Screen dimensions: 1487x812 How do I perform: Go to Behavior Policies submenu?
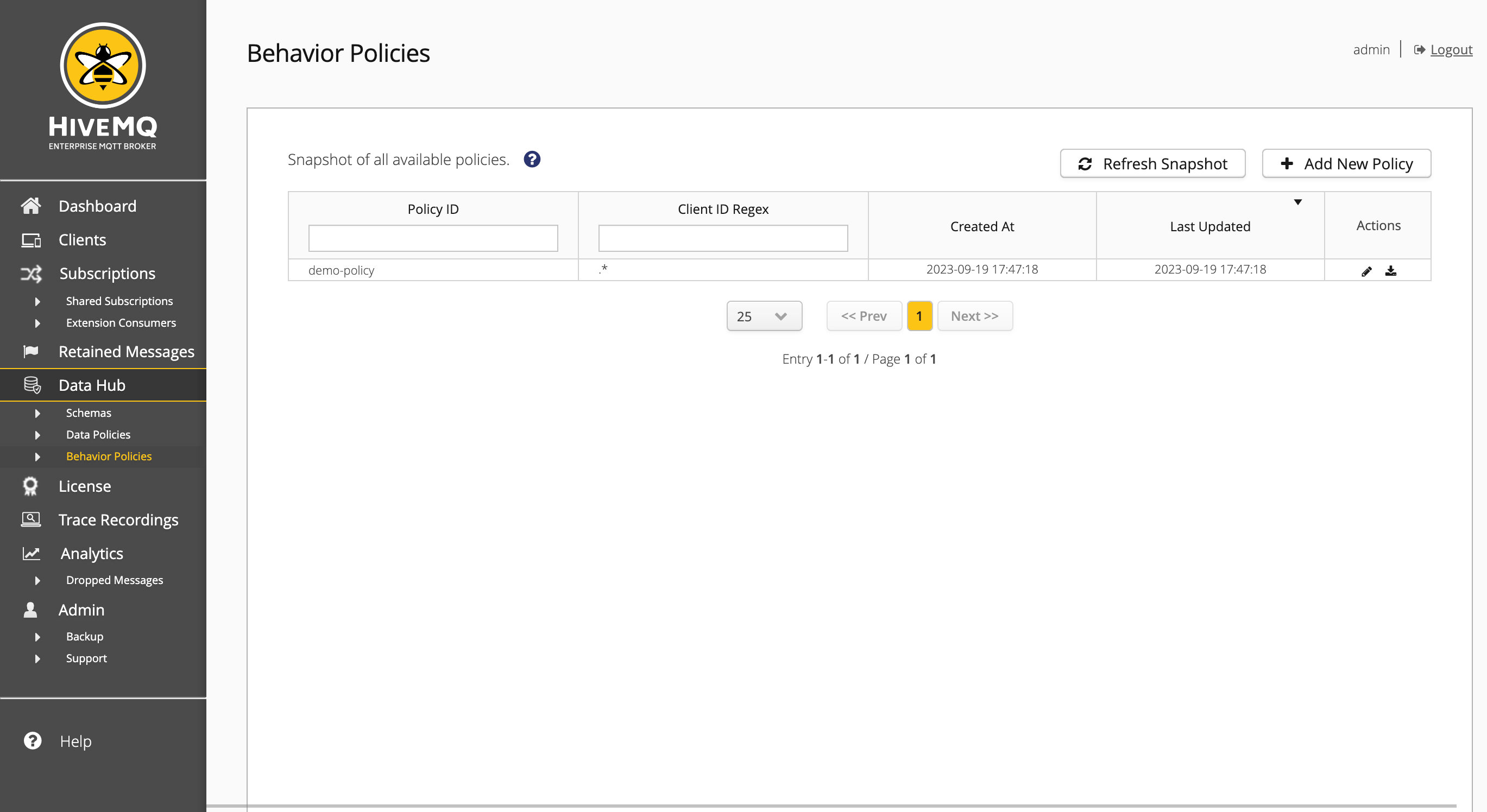[109, 456]
